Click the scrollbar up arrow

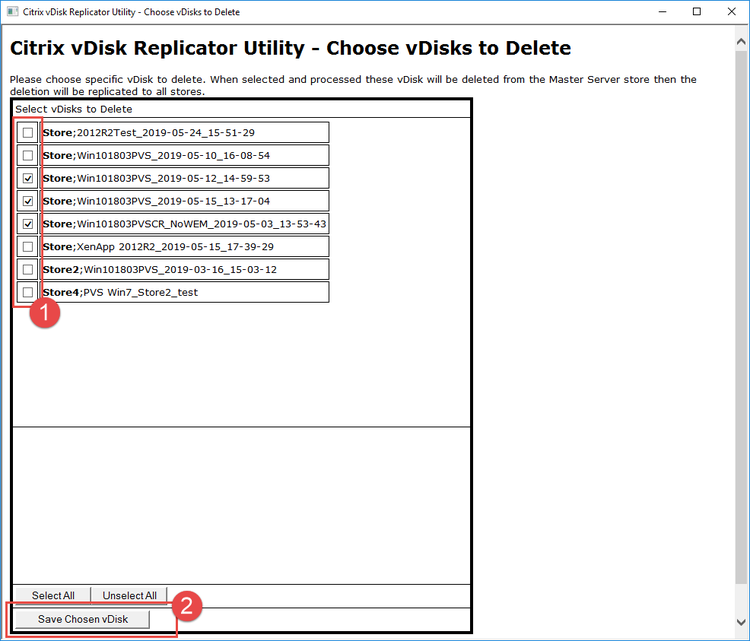pyautogui.click(x=741, y=42)
